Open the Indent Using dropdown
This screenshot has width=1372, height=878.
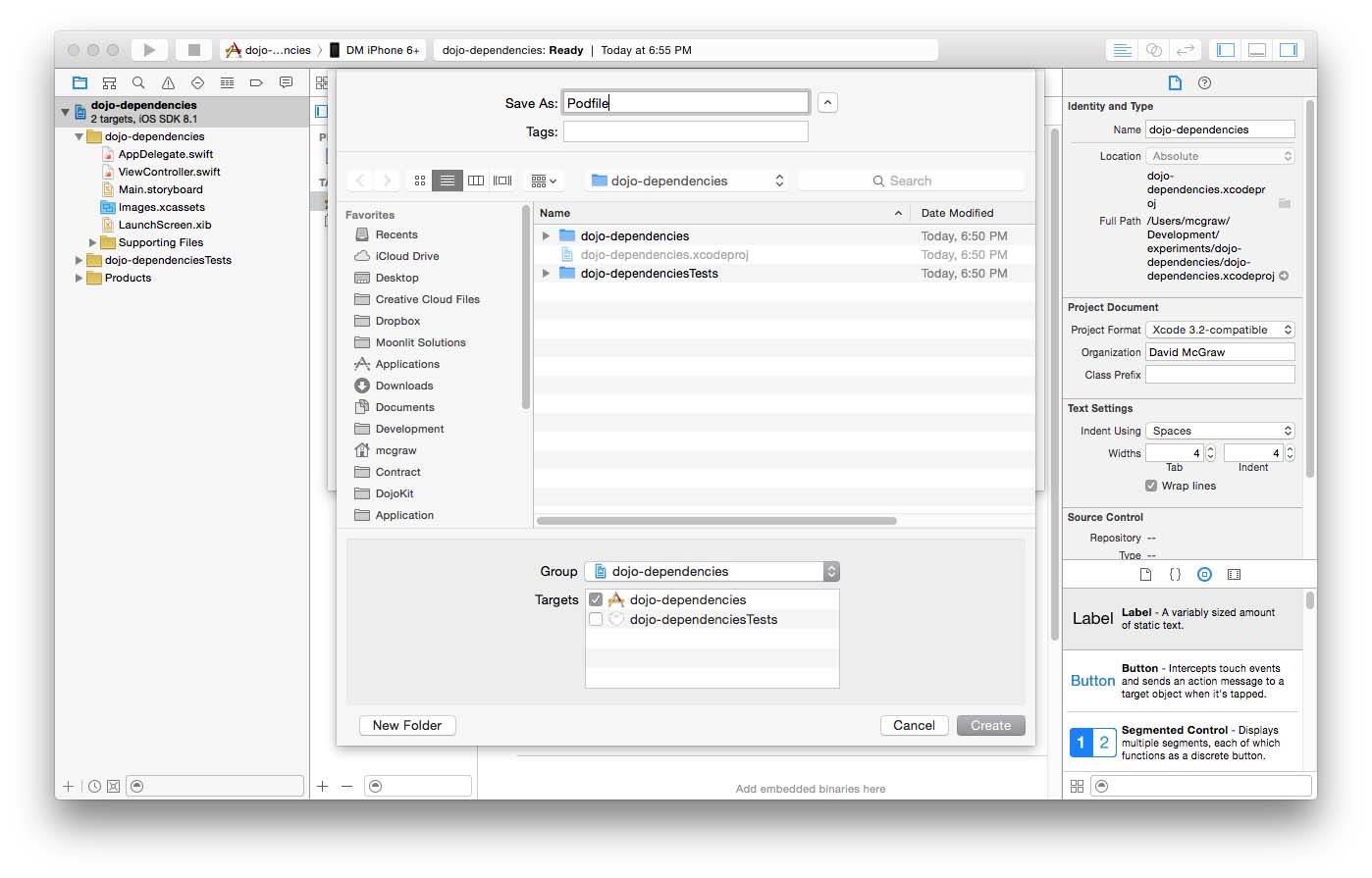[x=1220, y=431]
